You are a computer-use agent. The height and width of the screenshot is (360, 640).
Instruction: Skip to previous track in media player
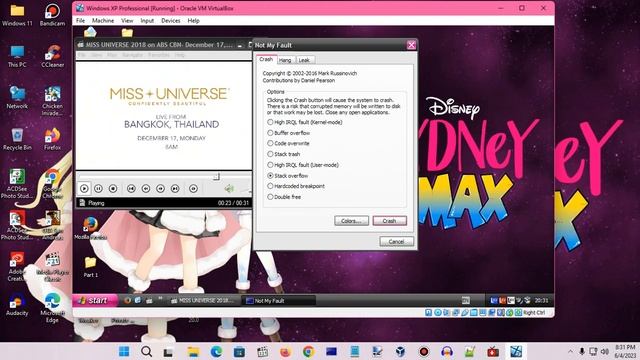(131, 189)
